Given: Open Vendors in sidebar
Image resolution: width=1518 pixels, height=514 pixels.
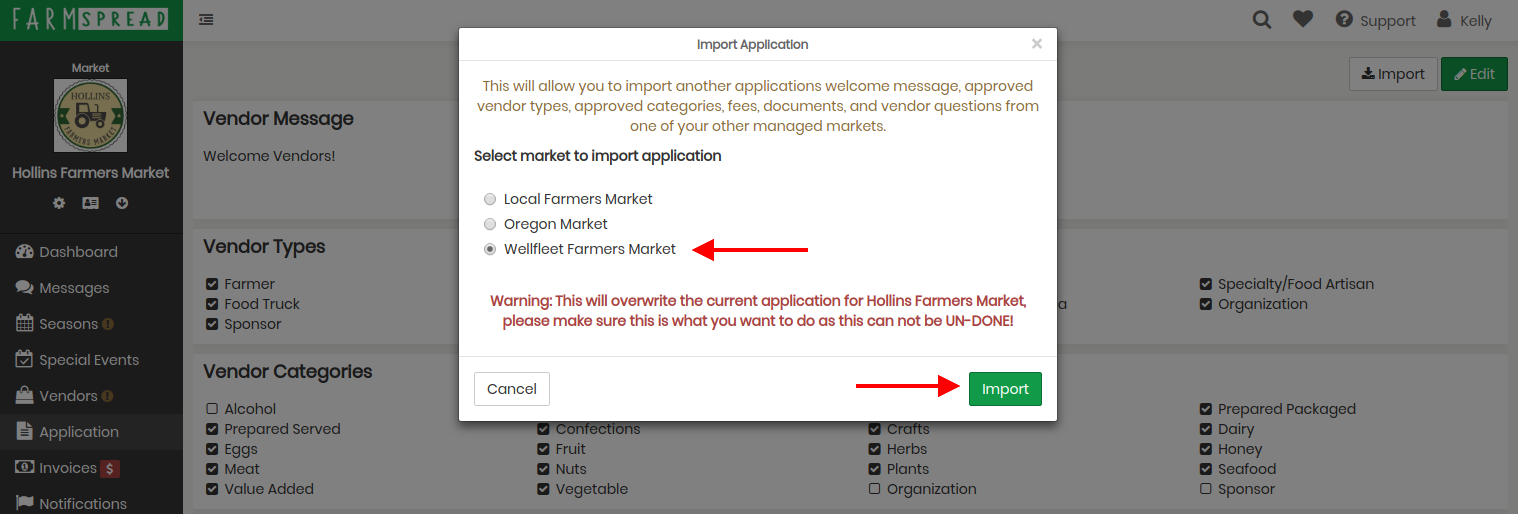Looking at the screenshot, I should (x=91, y=396).
